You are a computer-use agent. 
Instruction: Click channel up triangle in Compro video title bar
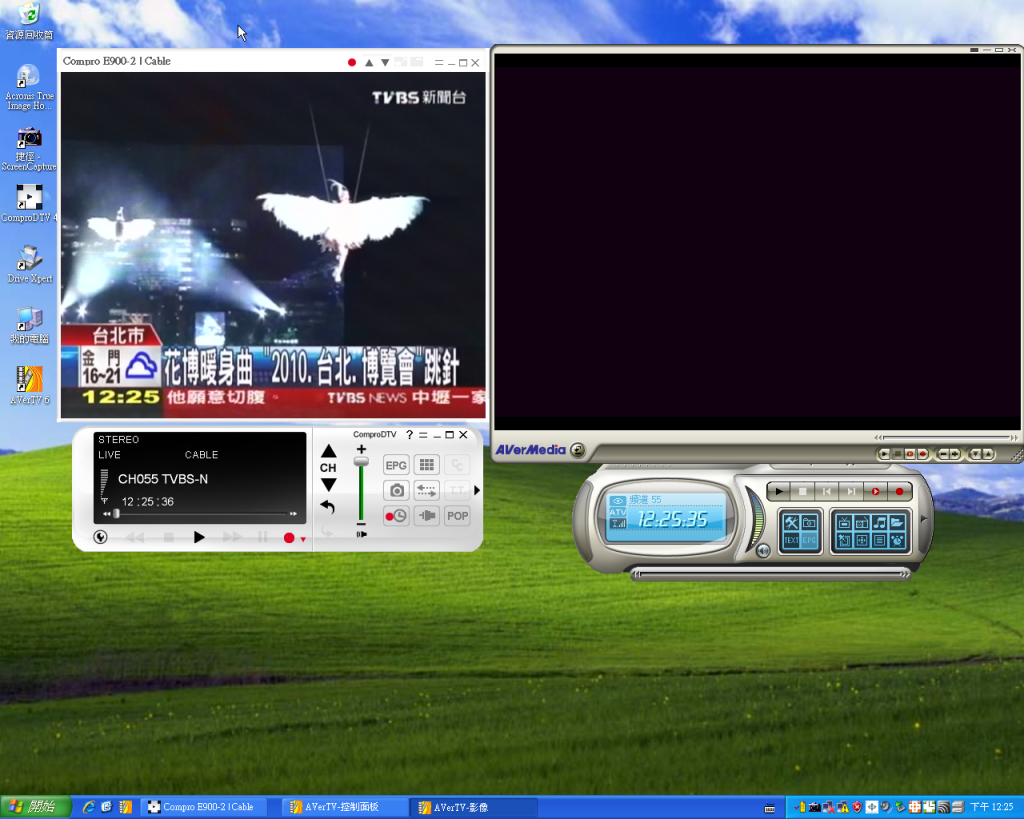[369, 63]
